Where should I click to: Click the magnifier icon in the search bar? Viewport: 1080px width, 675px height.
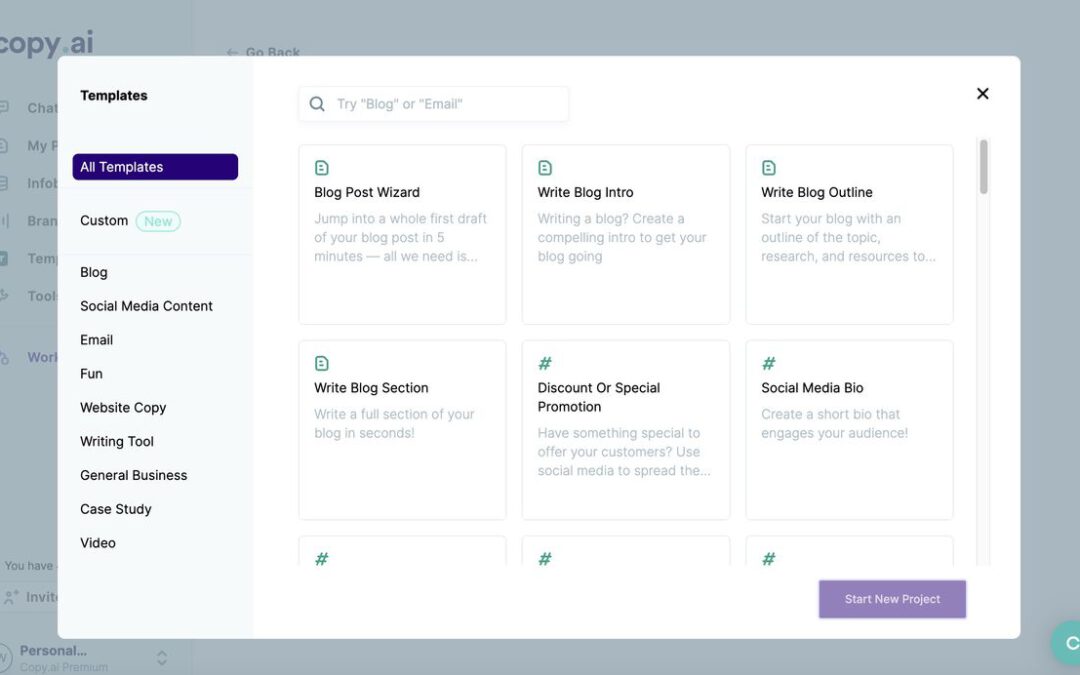(x=316, y=103)
